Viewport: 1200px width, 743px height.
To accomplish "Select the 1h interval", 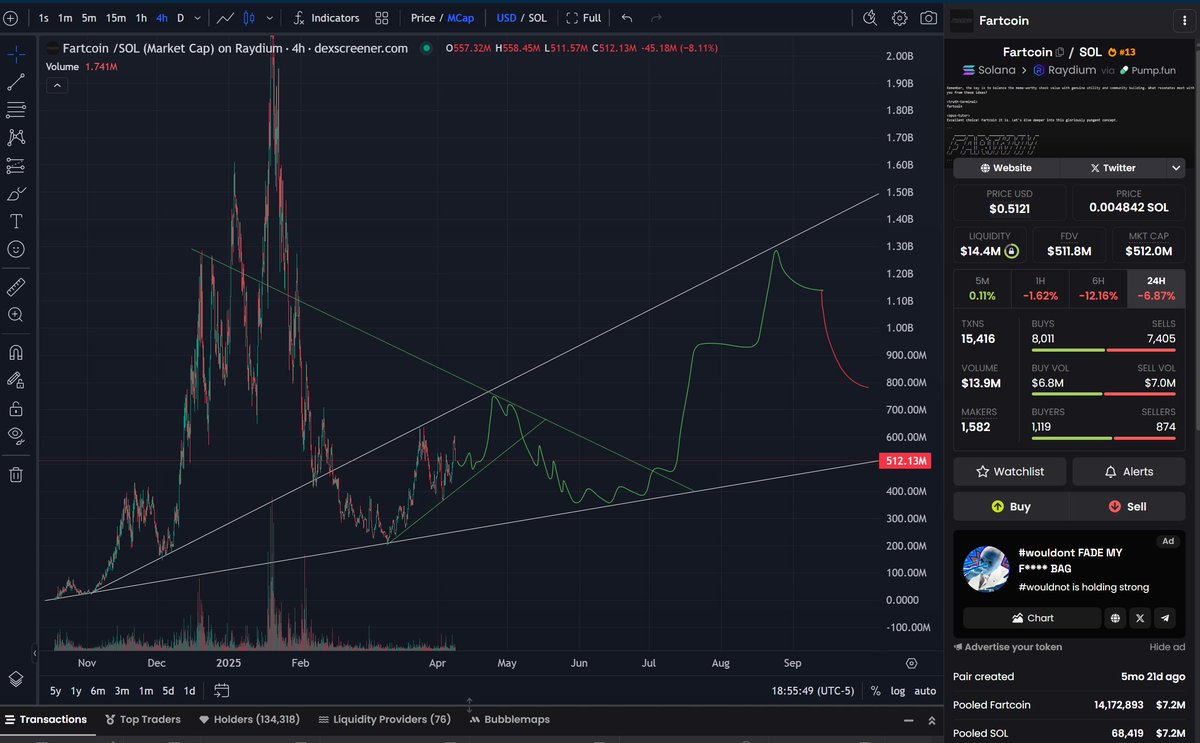I will click(141, 18).
